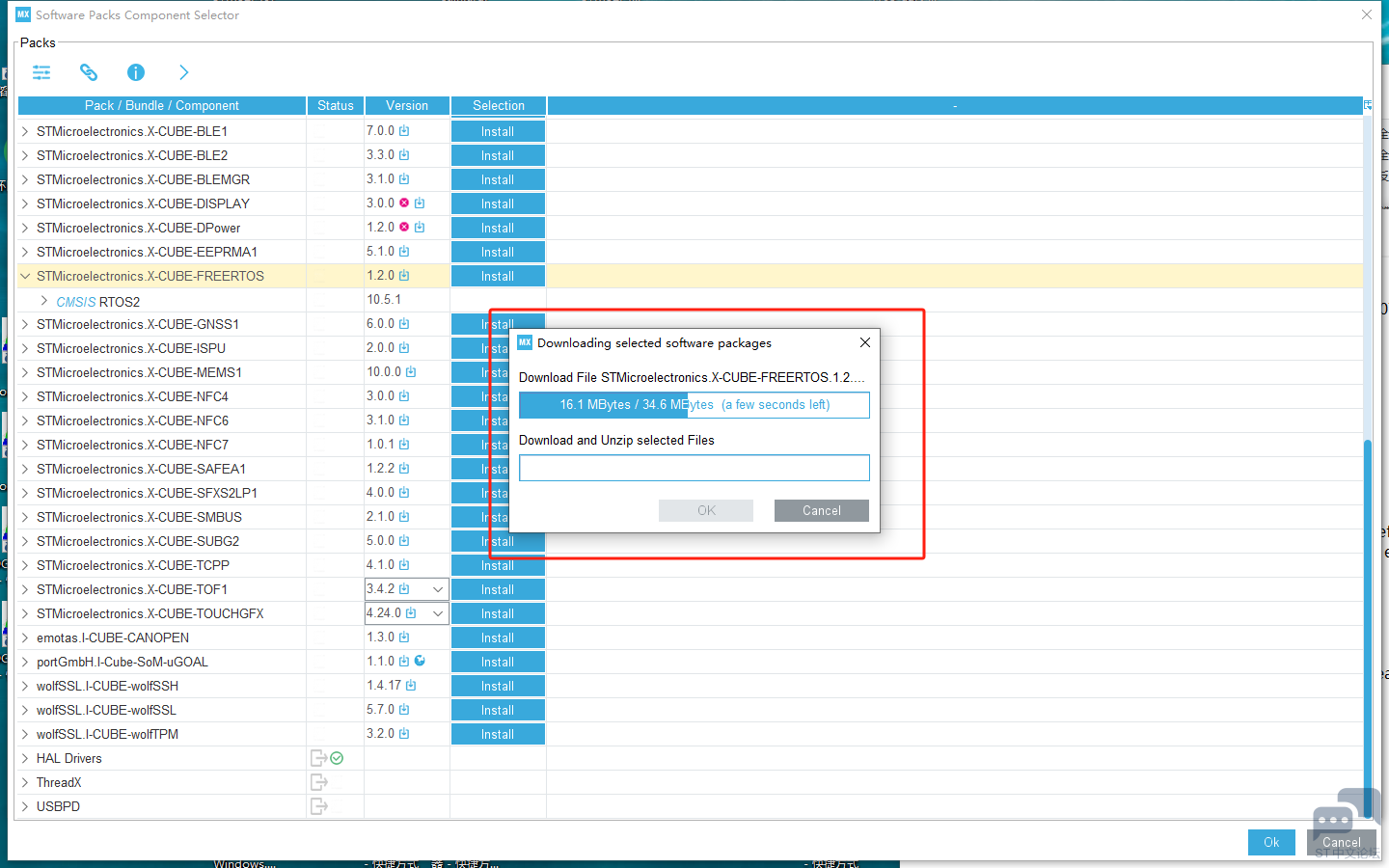Install the wolfSSL.I-CUBE-wolfTPM pack

tap(498, 734)
